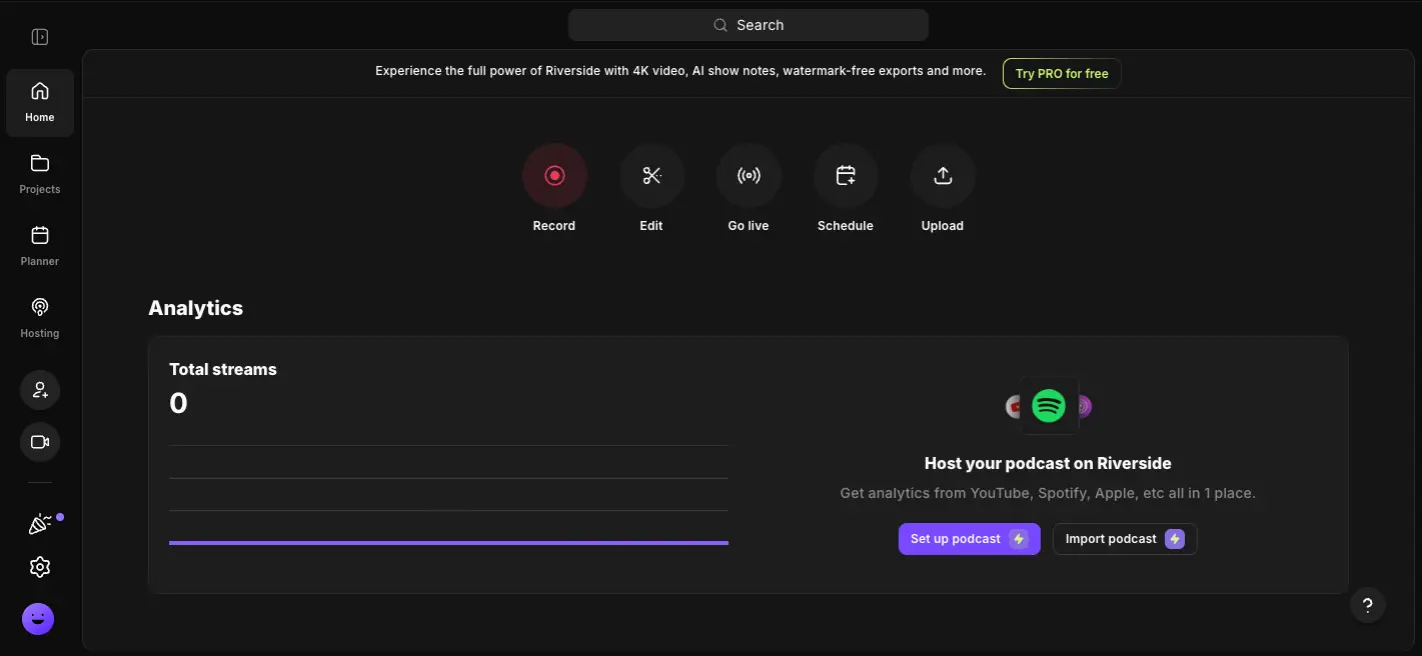Open the what's new party icon
The height and width of the screenshot is (656, 1422).
[40, 524]
